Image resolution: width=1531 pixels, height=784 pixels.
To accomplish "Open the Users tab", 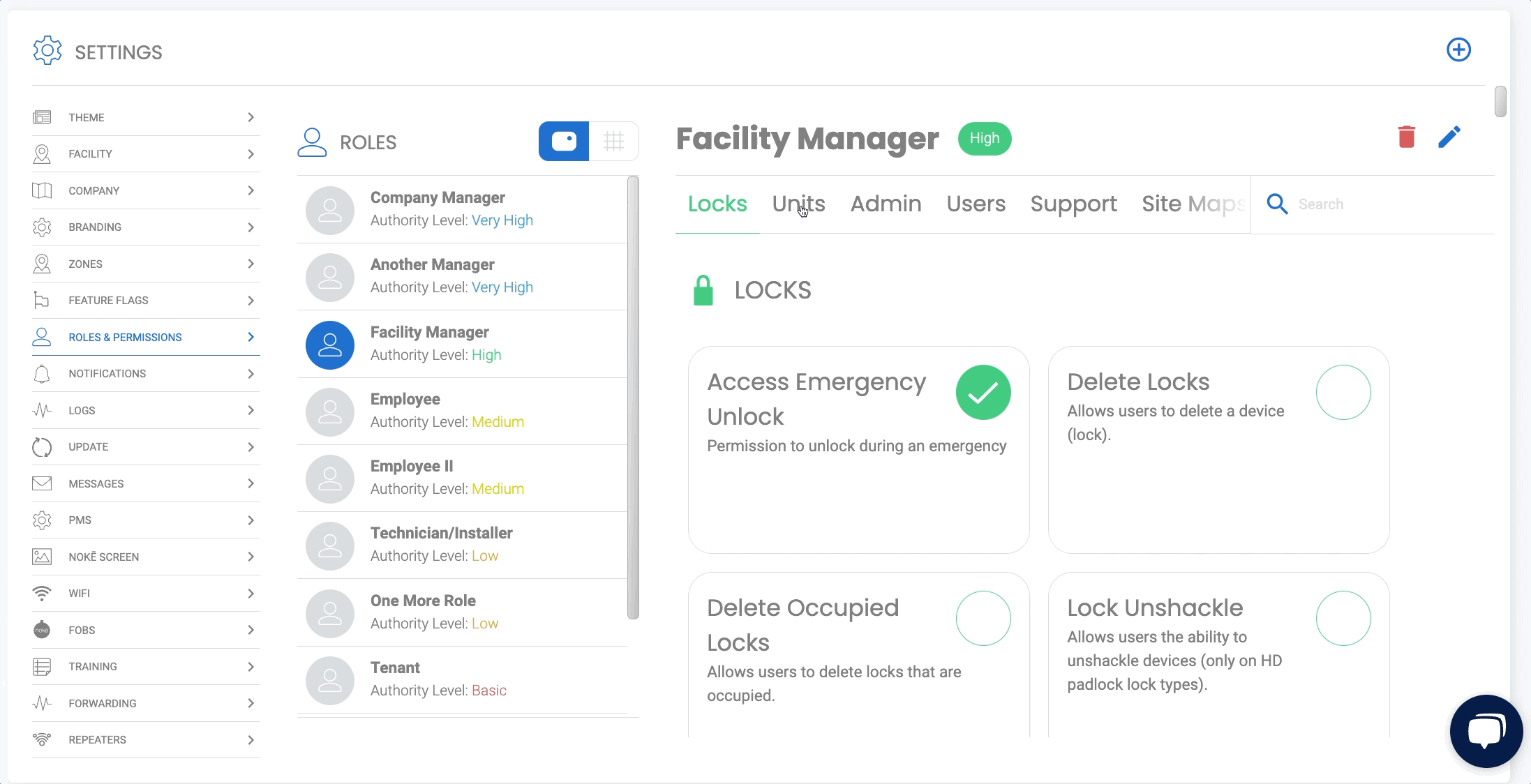I will coord(976,204).
